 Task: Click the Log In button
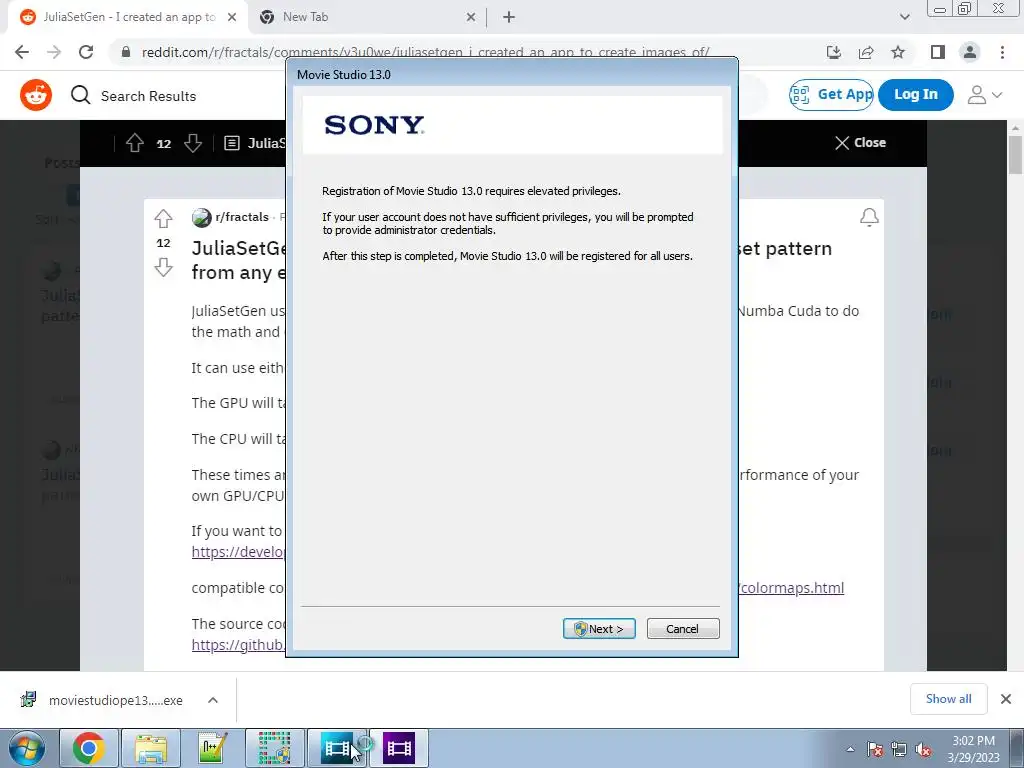[916, 95]
